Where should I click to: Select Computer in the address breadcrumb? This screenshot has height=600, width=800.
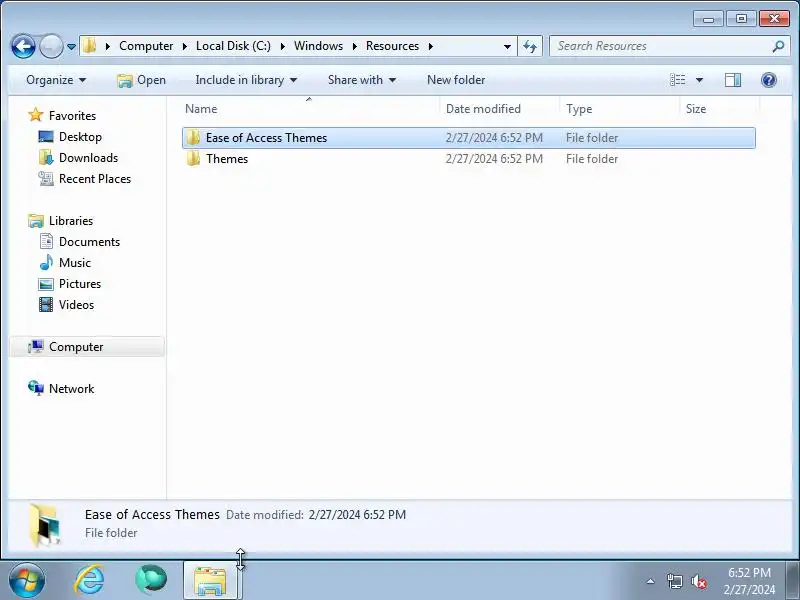146,46
